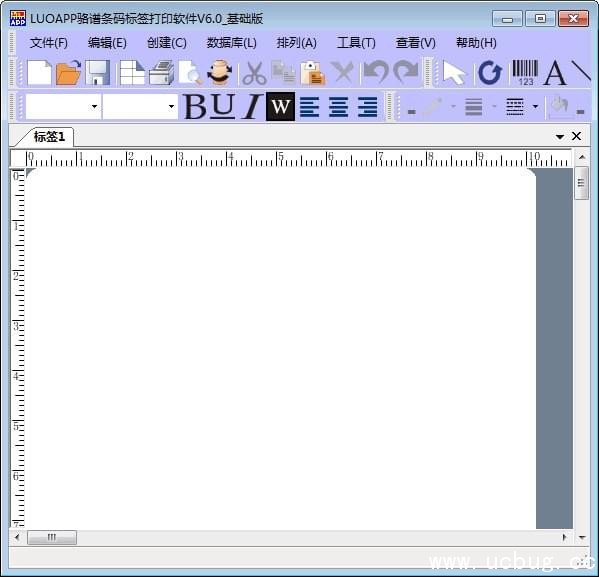Click the dashed line style icon
Image resolution: width=599 pixels, height=577 pixels.
pyautogui.click(x=515, y=107)
